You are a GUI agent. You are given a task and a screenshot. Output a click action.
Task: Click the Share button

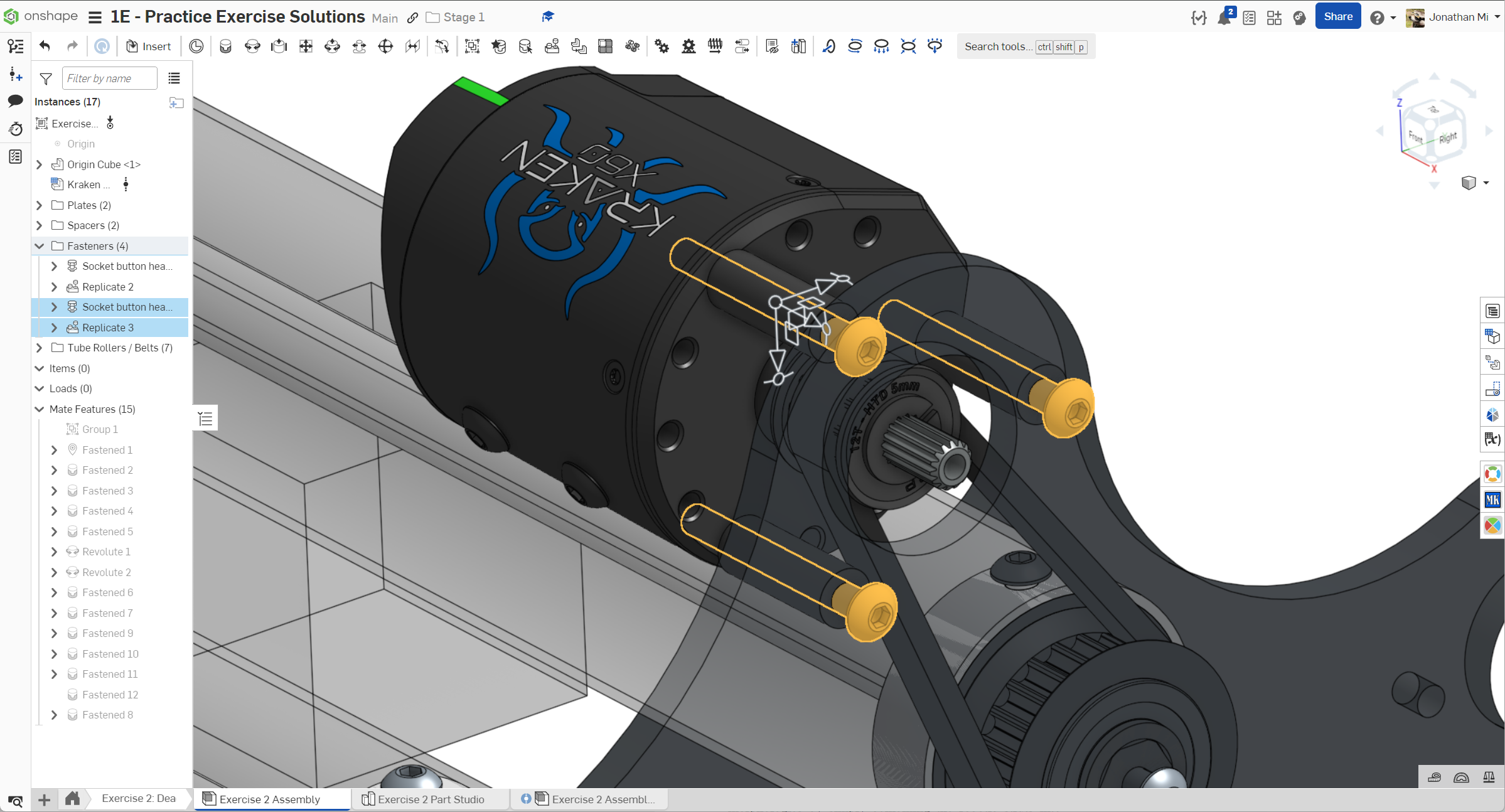pos(1337,17)
